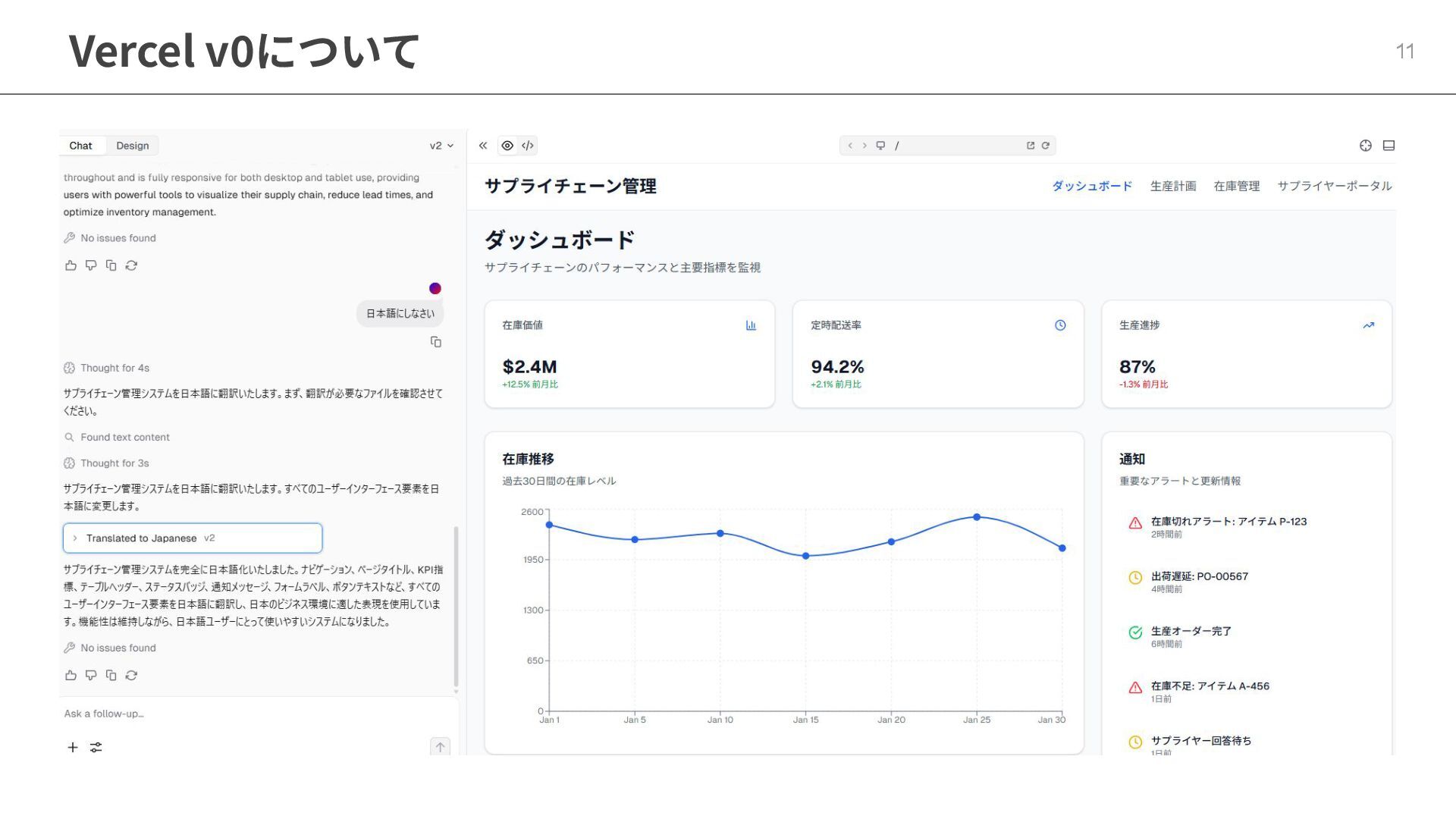
Task: Open the v2 version dropdown
Action: tap(441, 146)
